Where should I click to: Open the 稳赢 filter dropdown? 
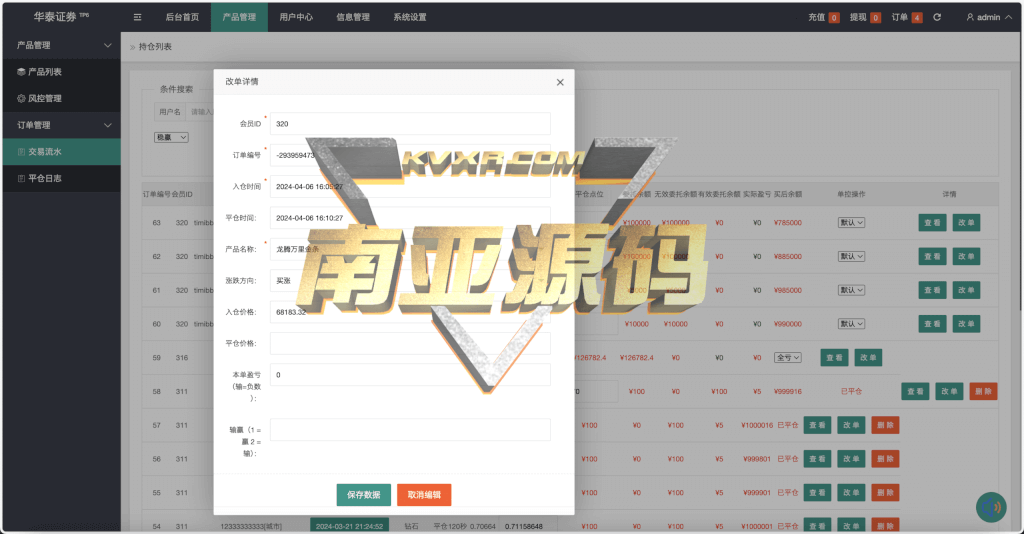click(x=171, y=137)
